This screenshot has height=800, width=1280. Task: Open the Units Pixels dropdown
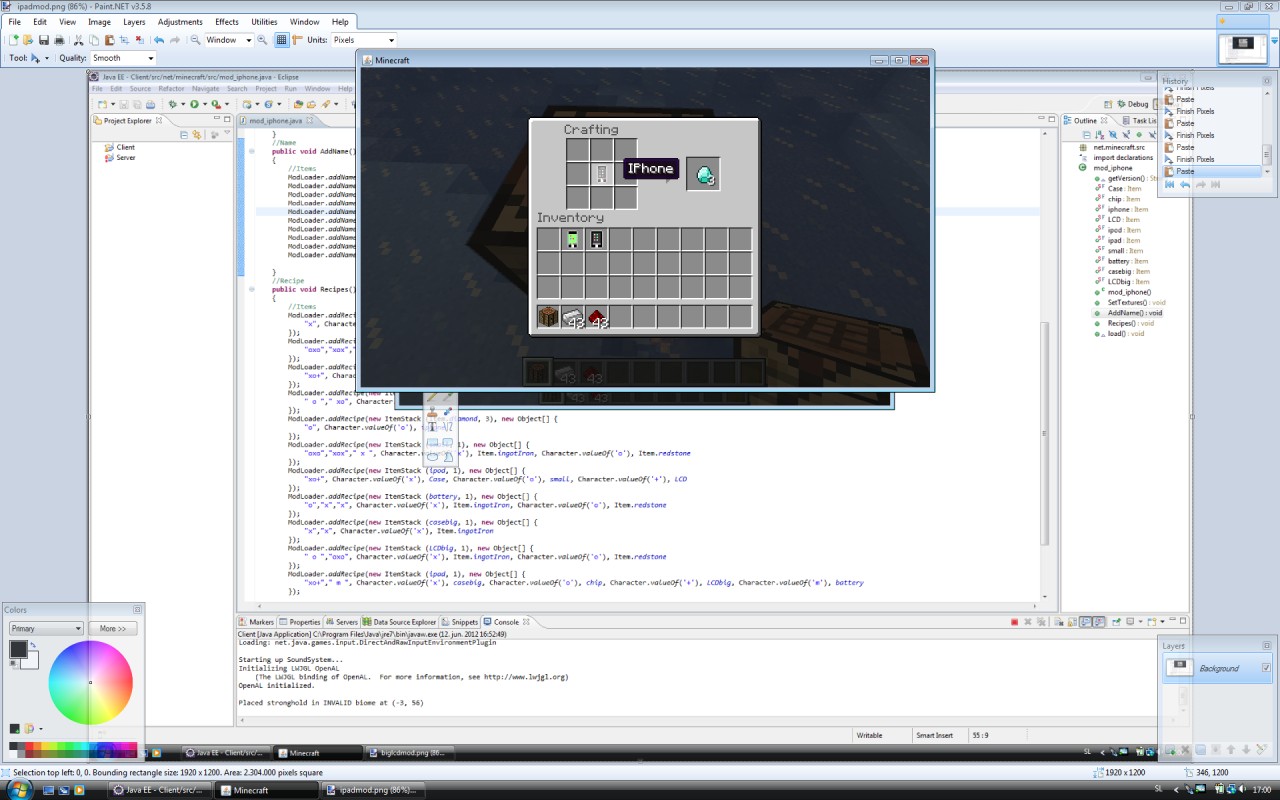click(364, 40)
